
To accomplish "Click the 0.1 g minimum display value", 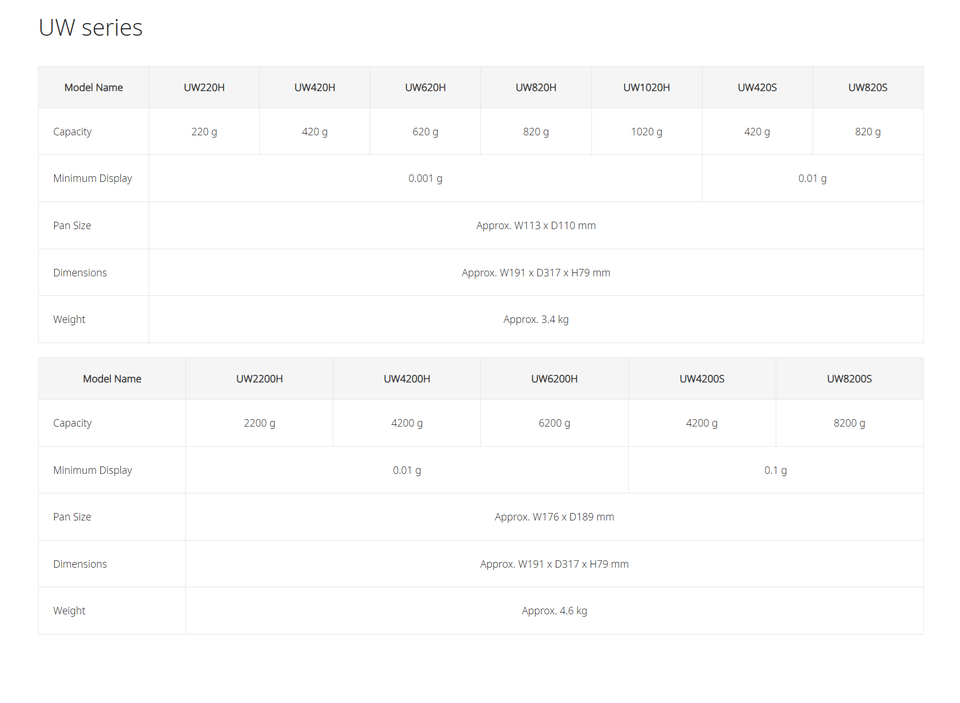I will click(775, 470).
